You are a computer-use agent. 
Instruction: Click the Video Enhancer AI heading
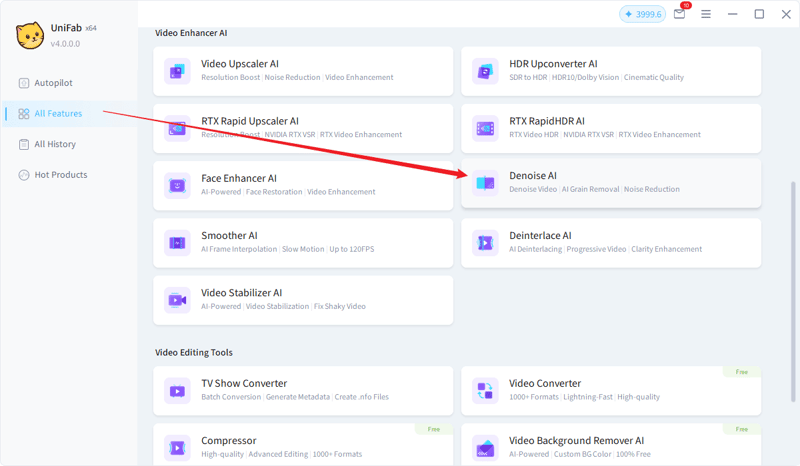[x=191, y=33]
